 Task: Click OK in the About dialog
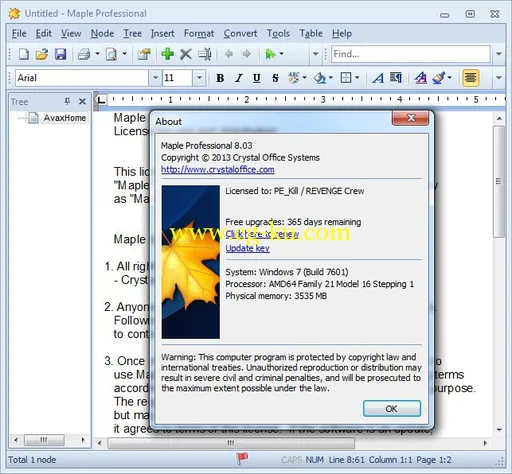392,409
